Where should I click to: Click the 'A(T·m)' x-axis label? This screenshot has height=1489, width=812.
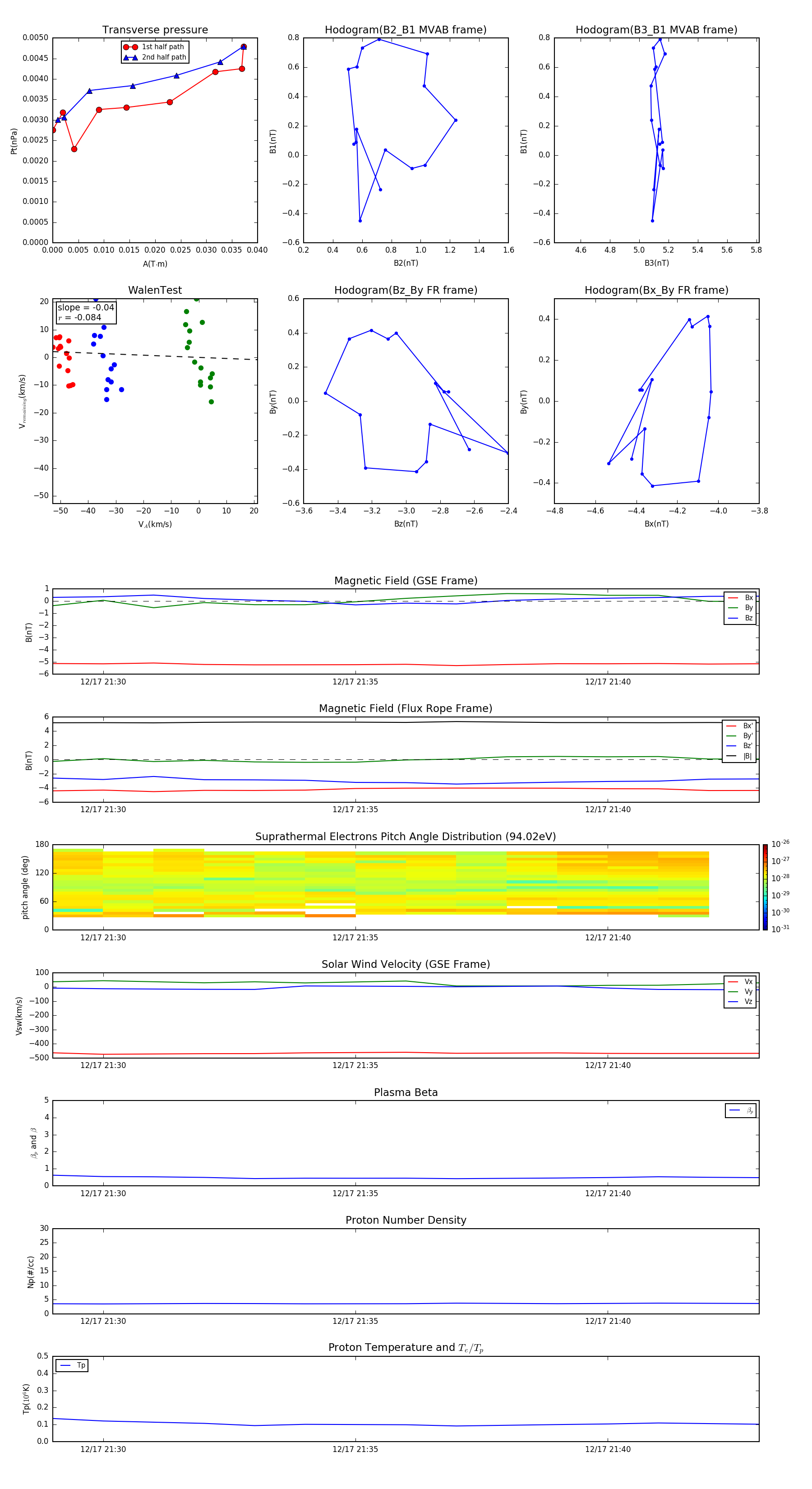(155, 264)
